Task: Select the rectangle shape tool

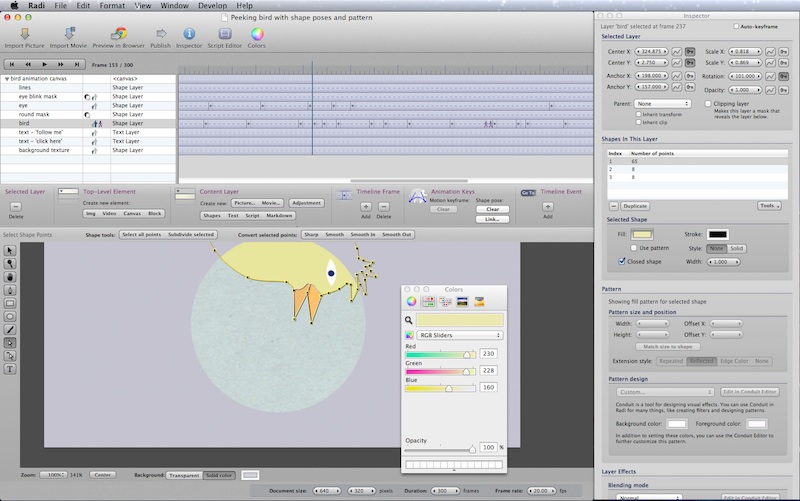Action: point(10,302)
